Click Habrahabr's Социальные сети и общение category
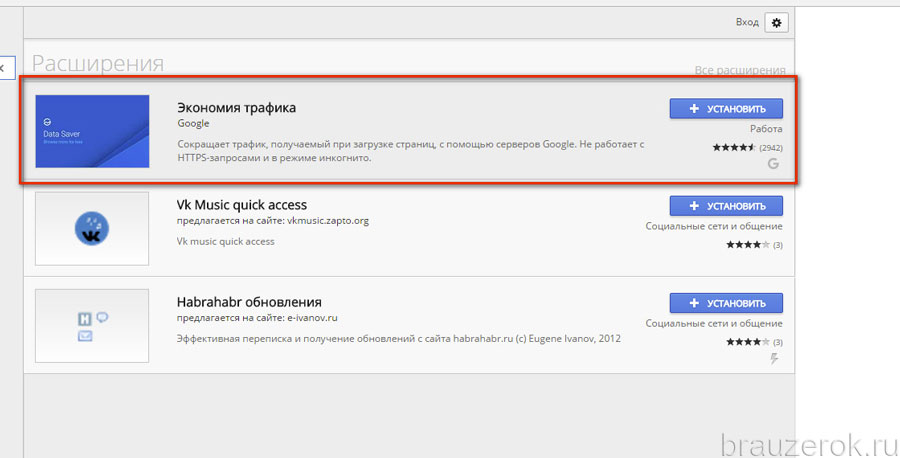This screenshot has height=458, width=900. coord(714,323)
